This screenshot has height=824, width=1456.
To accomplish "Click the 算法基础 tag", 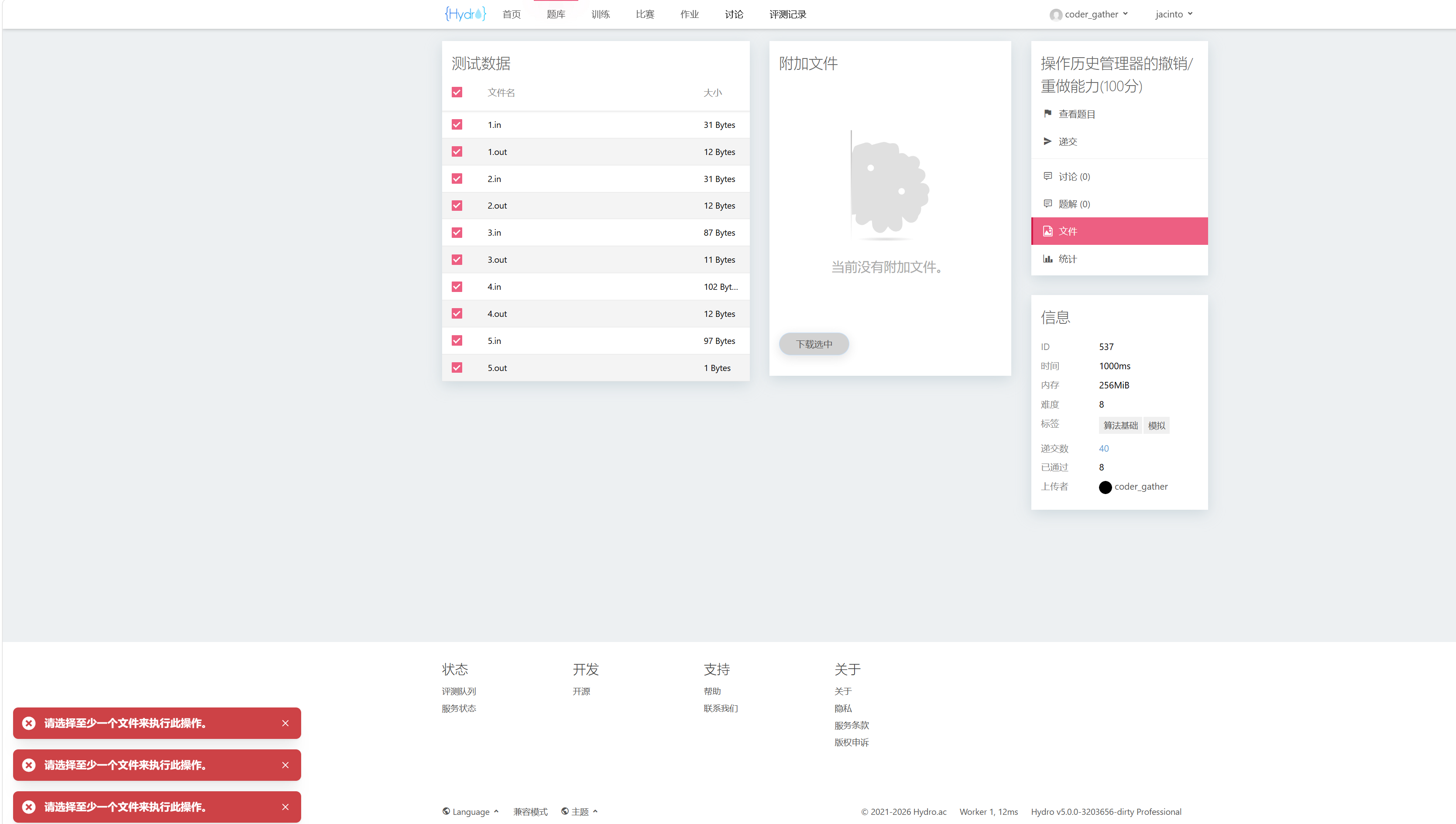I will tap(1120, 425).
